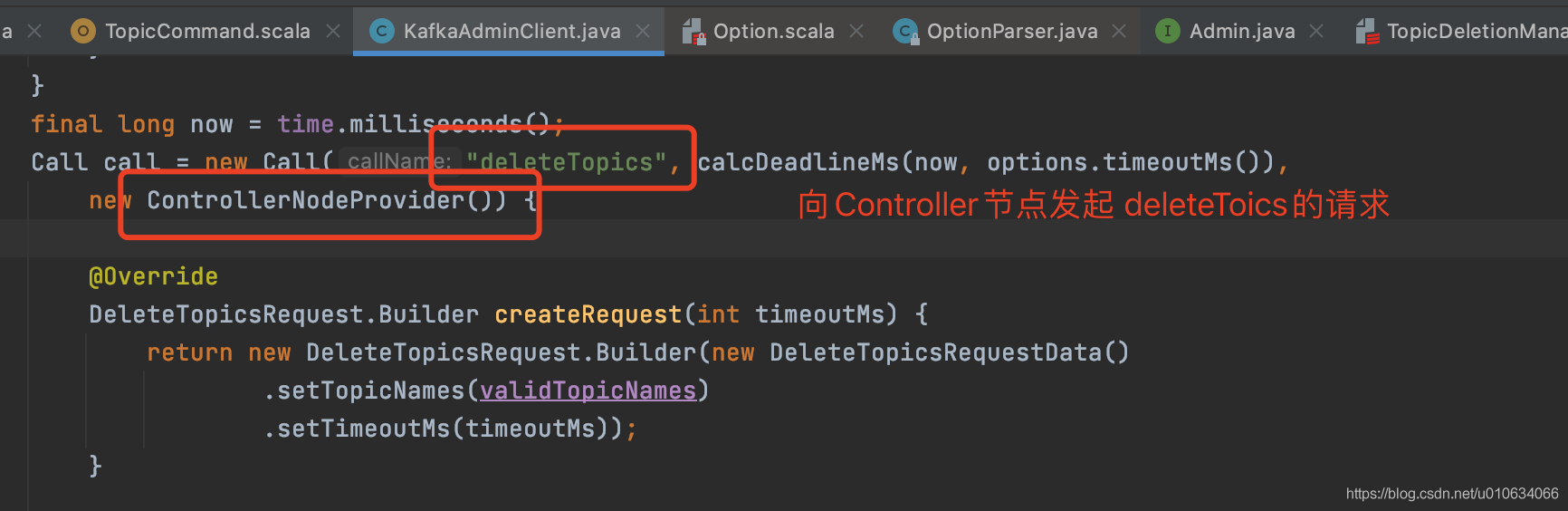Close the OptionParser.java tab
1568x511 pixels.
click(1119, 31)
